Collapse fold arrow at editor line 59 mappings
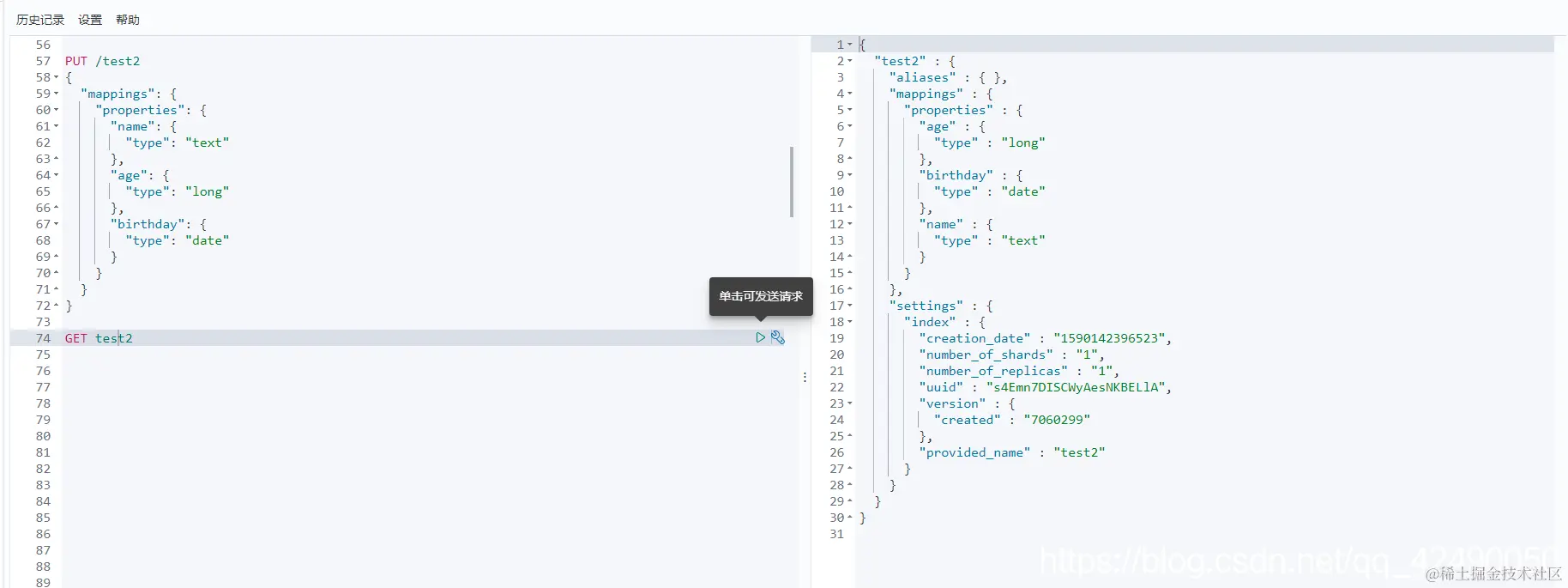Screen dimensions: 1568x588 (57, 94)
